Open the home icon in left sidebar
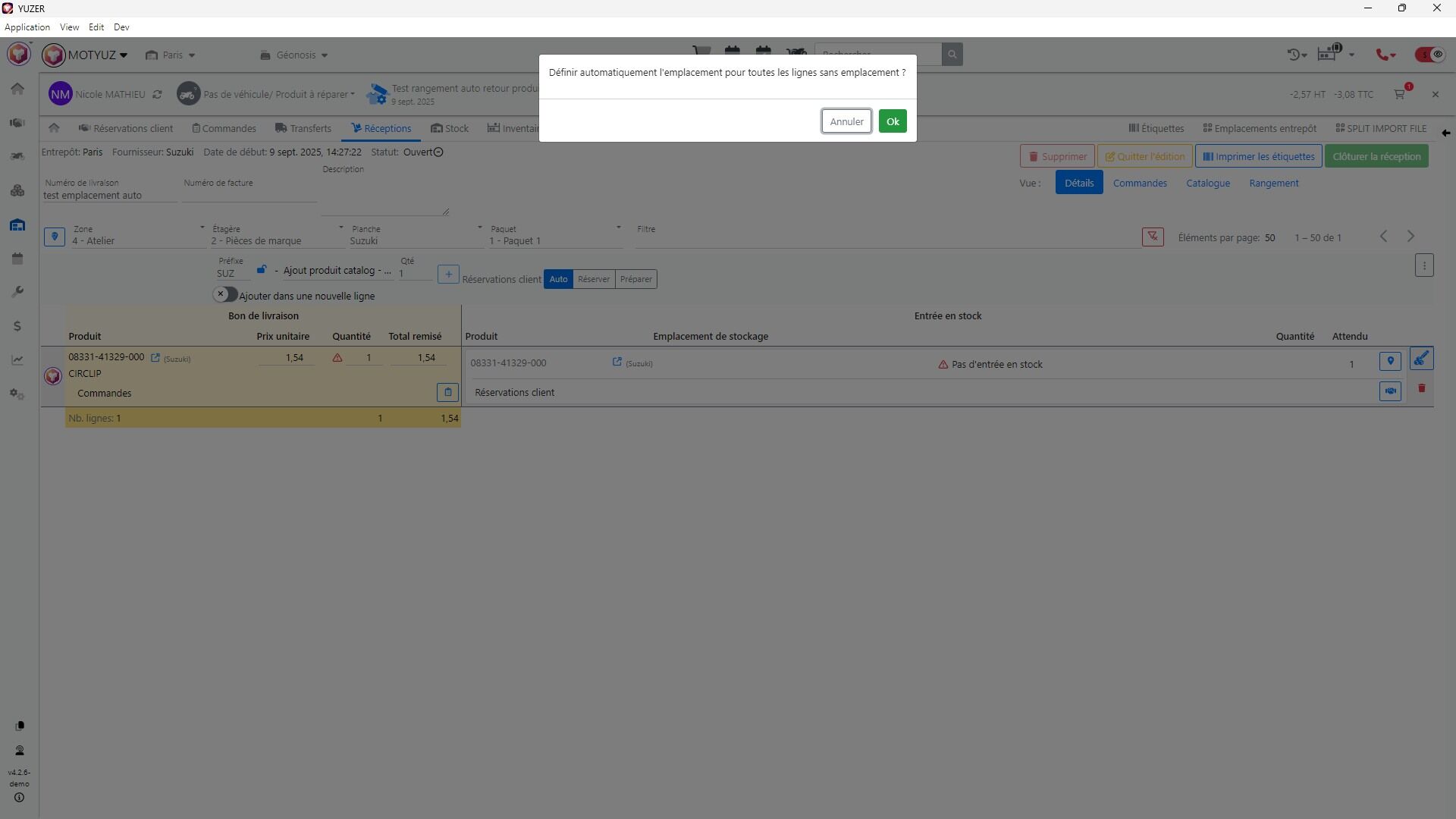This screenshot has width=1456, height=819. point(17,89)
